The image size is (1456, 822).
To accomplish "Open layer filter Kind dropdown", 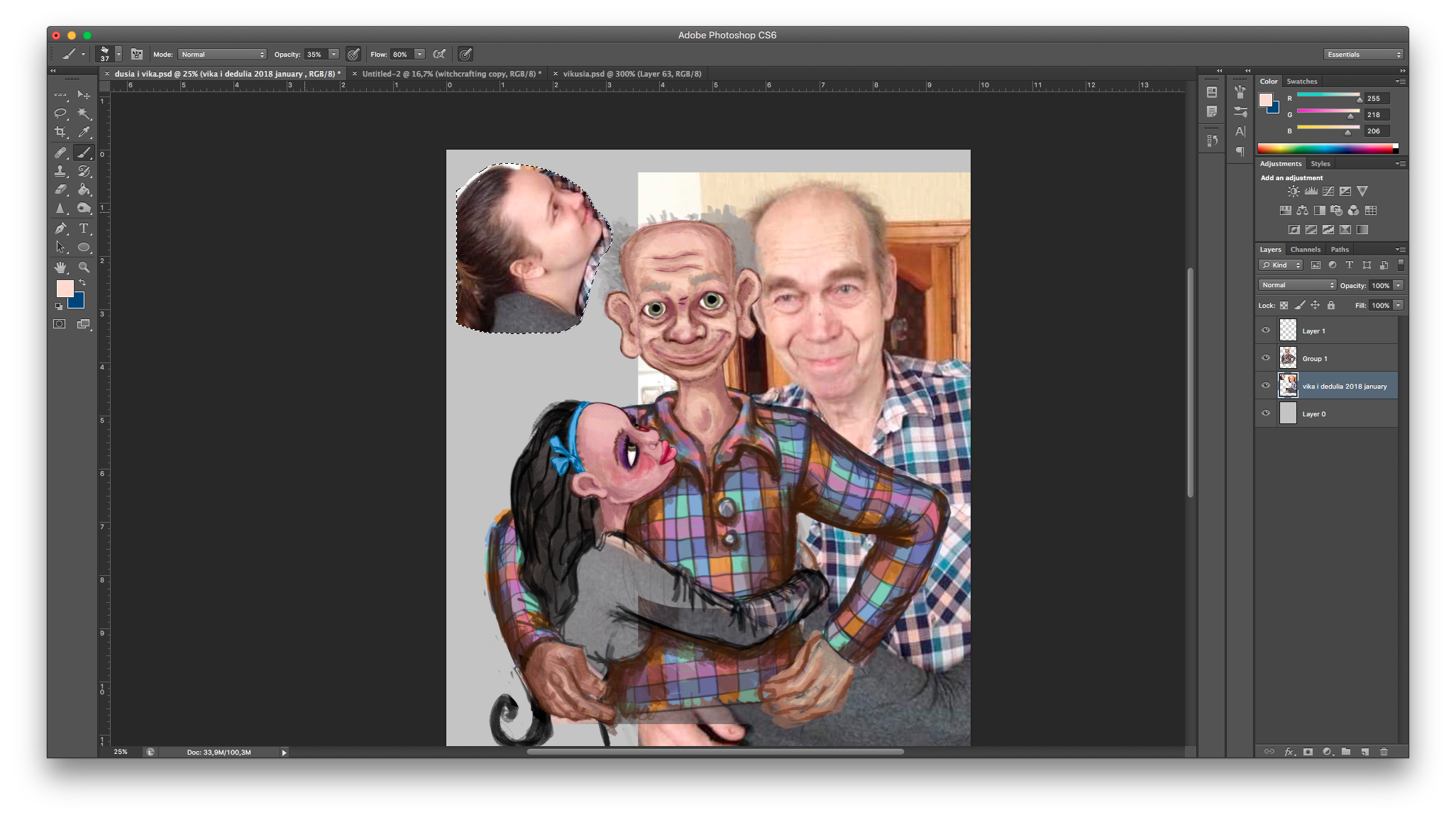I will pos(1281,265).
